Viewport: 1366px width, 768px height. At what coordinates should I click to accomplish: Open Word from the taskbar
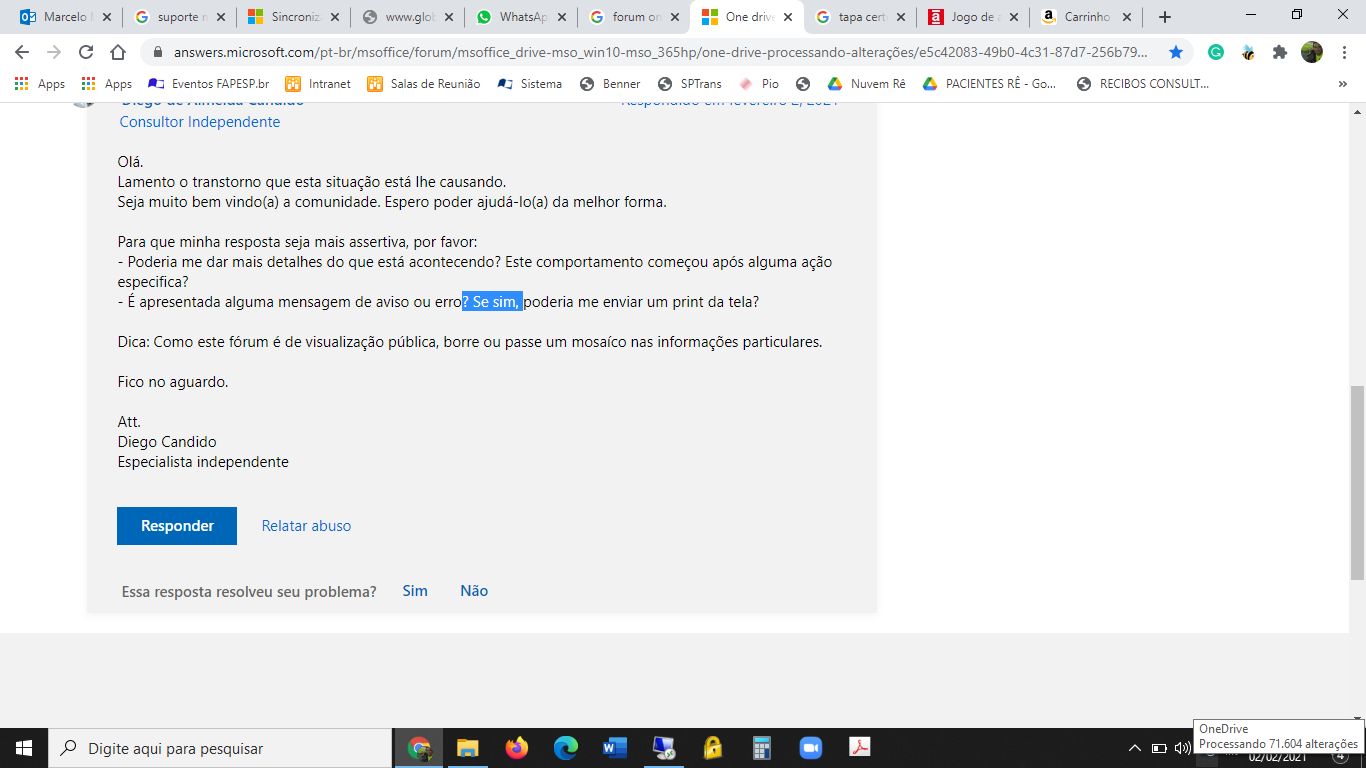[614, 748]
